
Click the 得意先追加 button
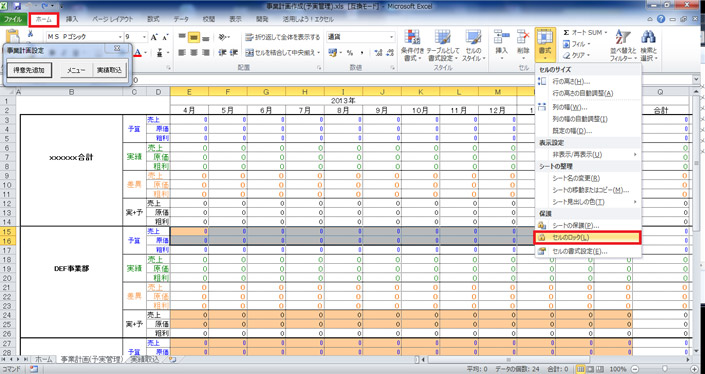click(29, 70)
